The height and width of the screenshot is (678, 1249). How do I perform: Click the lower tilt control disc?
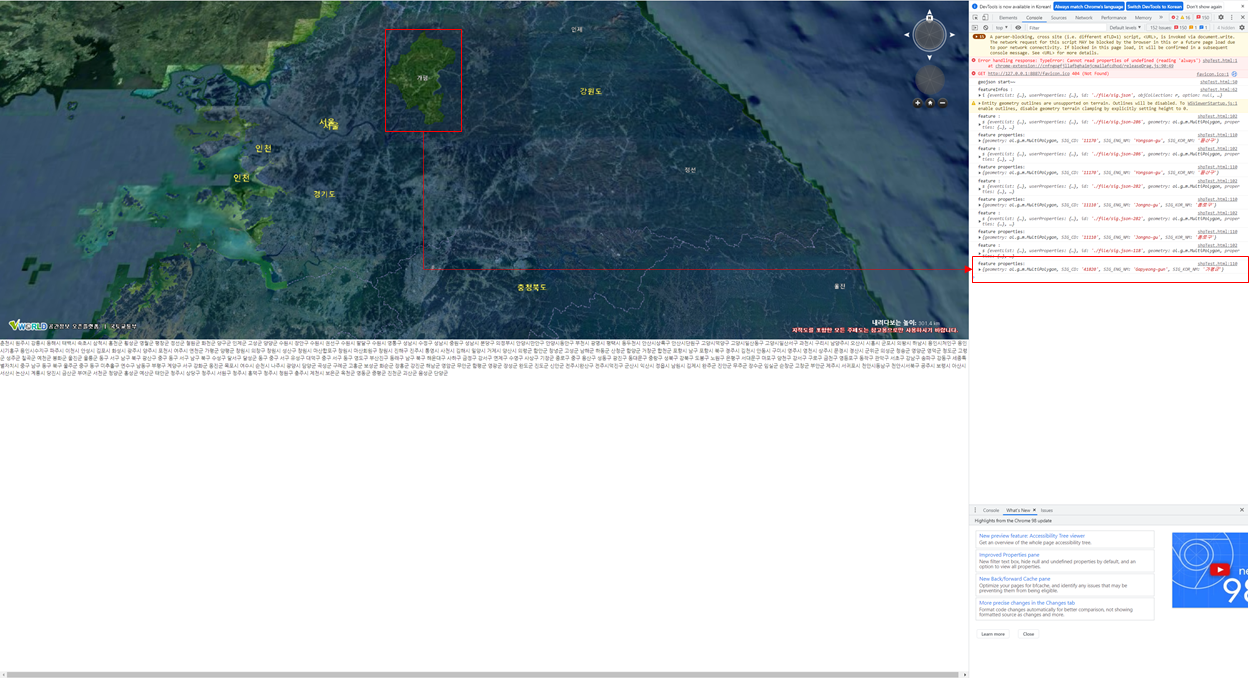[x=930, y=80]
